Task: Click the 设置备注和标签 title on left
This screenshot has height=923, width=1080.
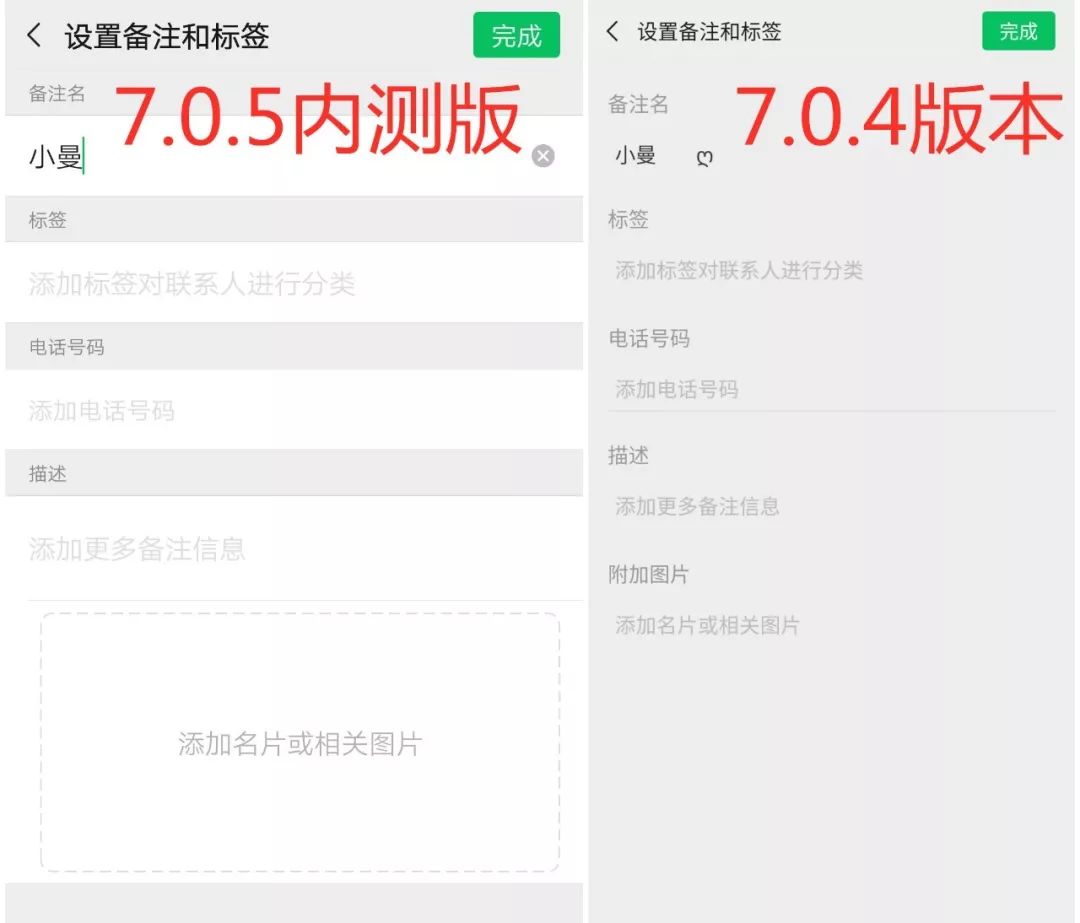Action: [x=167, y=36]
